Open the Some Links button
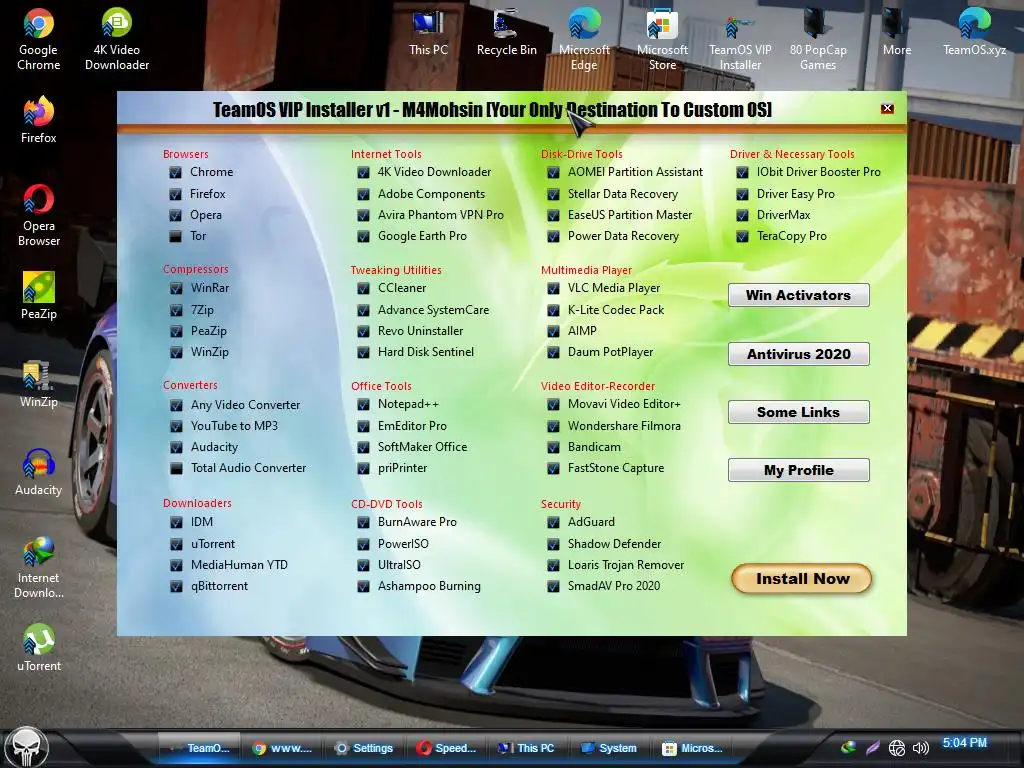Screen dimensions: 1024x768 pyautogui.click(x=798, y=412)
